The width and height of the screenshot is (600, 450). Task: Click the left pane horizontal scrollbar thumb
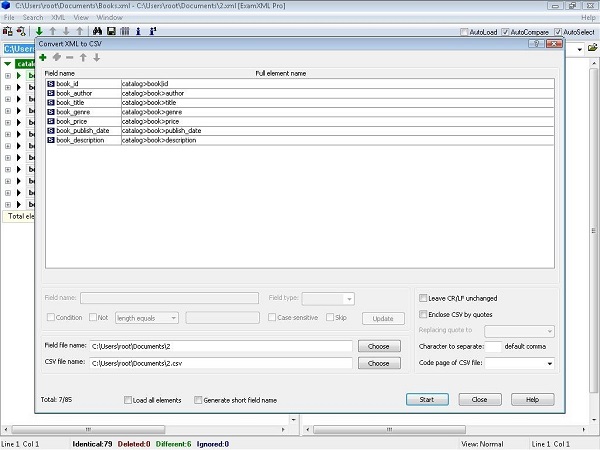click(x=88, y=429)
